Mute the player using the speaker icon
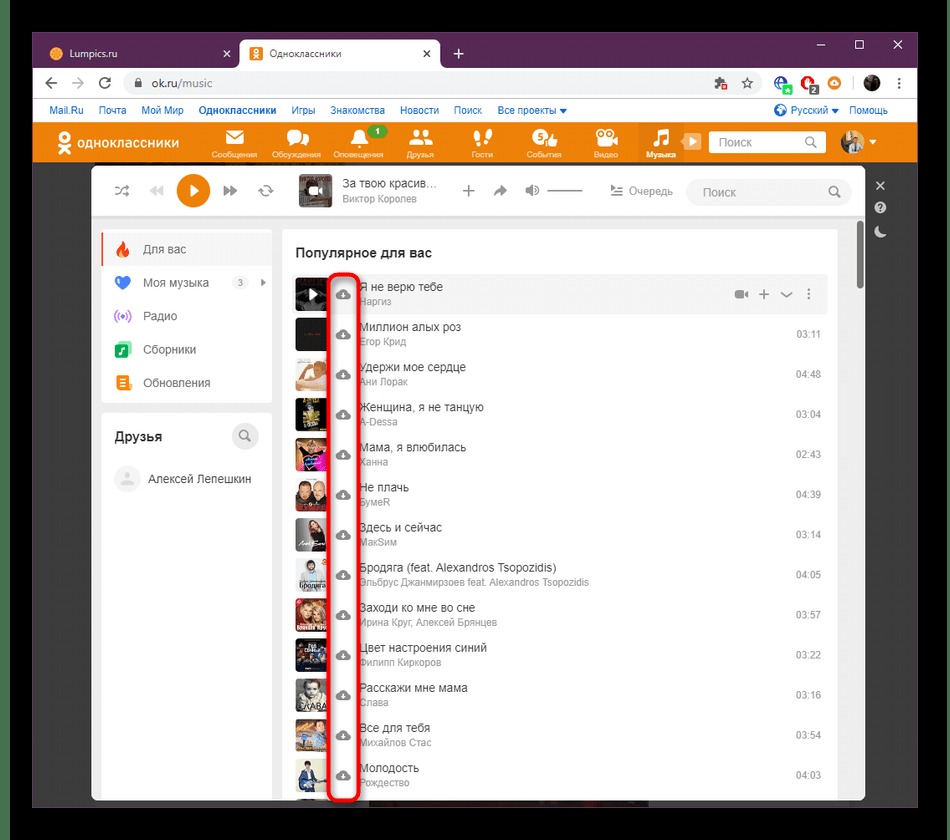Viewport: 950px width, 840px height. point(532,191)
